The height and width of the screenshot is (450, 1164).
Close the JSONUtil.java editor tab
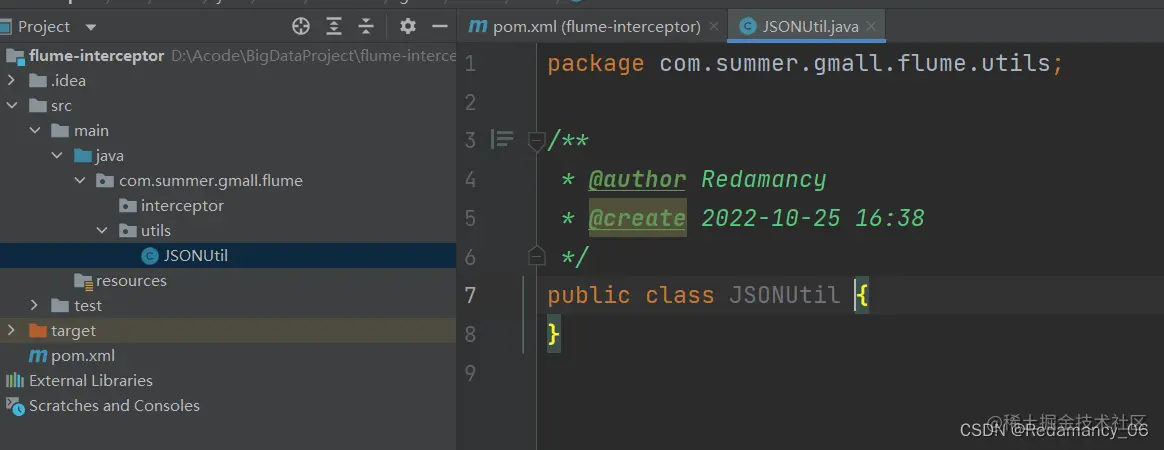[x=872, y=27]
